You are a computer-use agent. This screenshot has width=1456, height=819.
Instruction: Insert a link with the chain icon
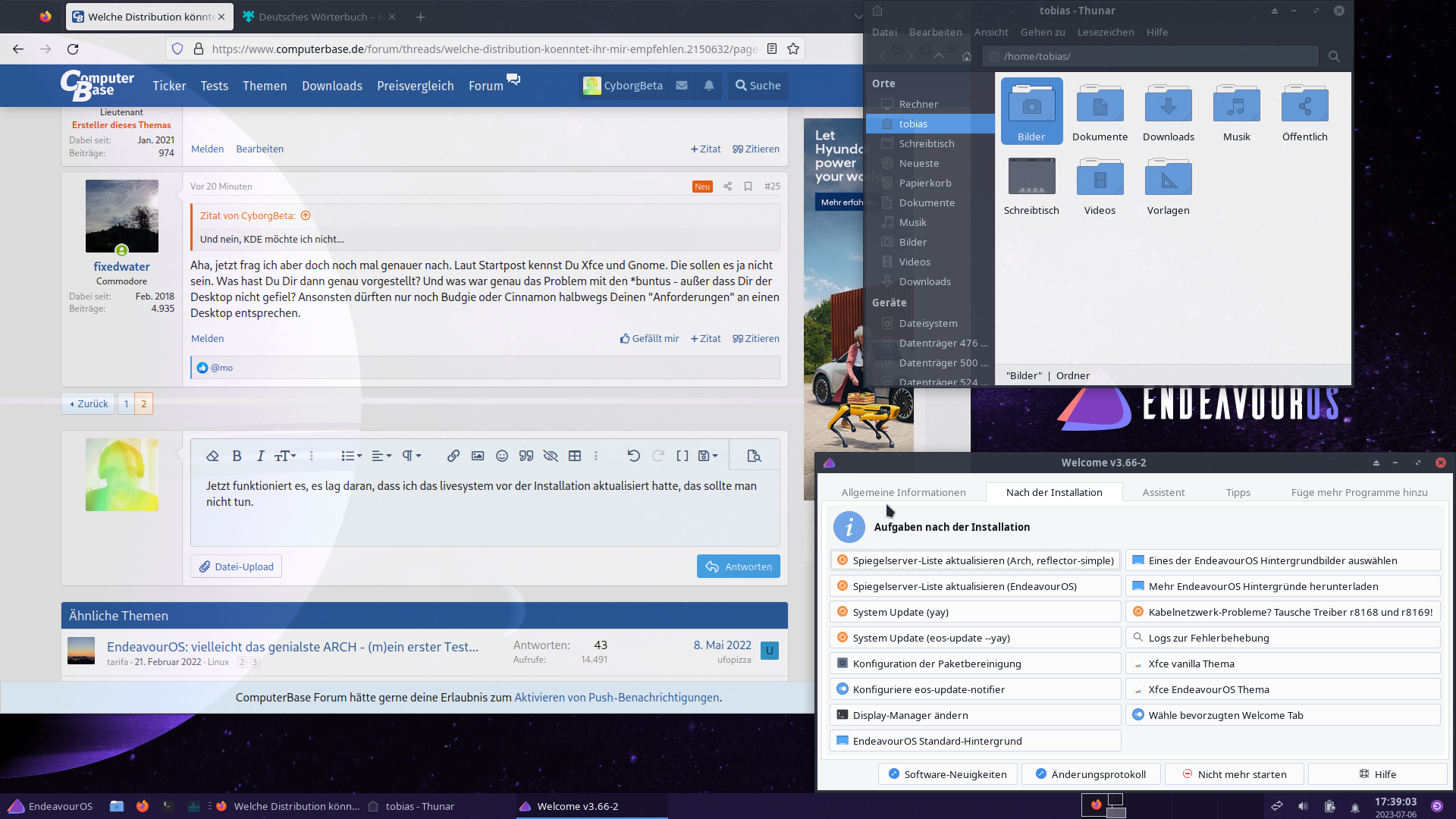click(453, 456)
